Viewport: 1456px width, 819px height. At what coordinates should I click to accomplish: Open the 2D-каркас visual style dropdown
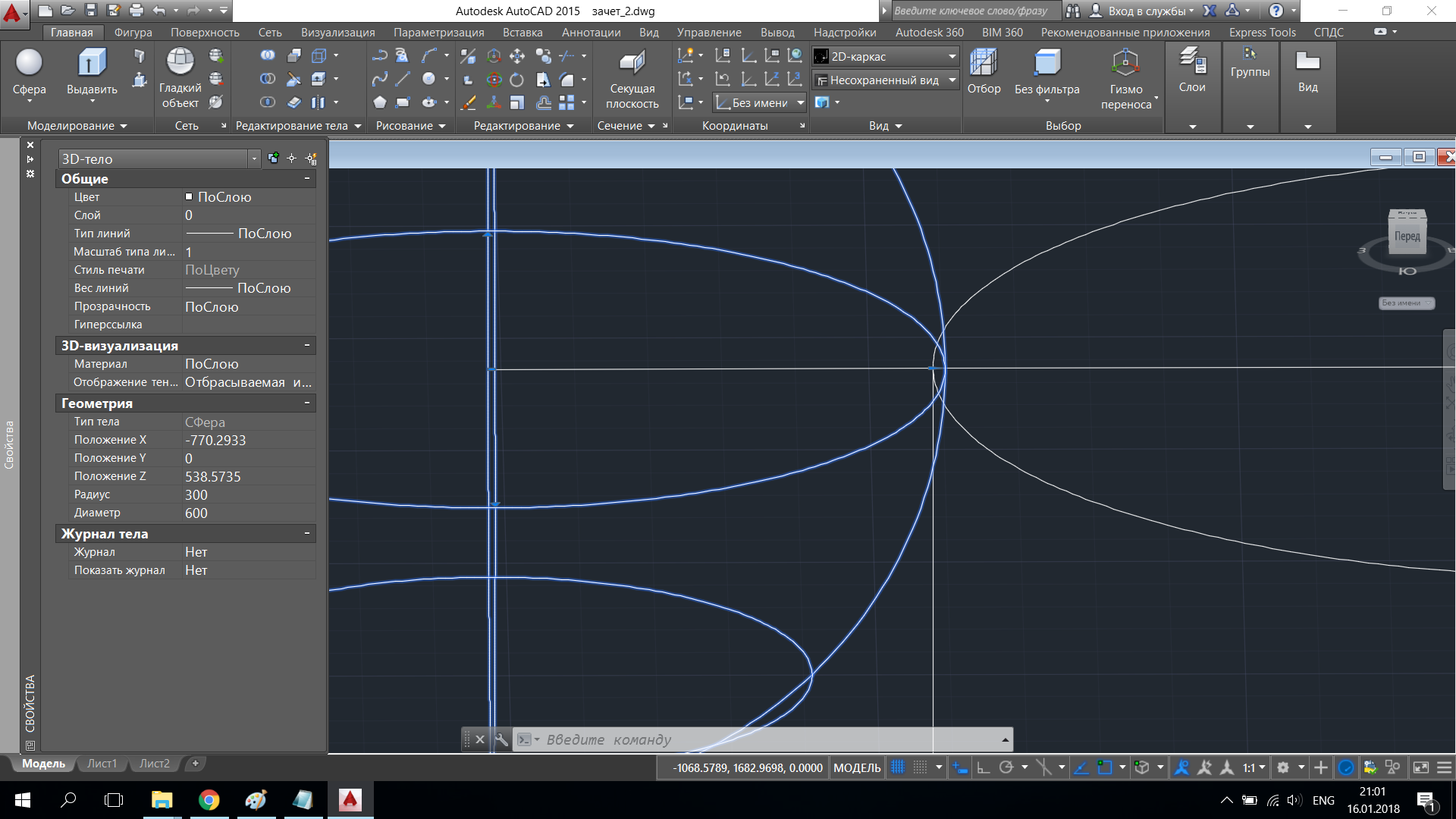[x=886, y=56]
